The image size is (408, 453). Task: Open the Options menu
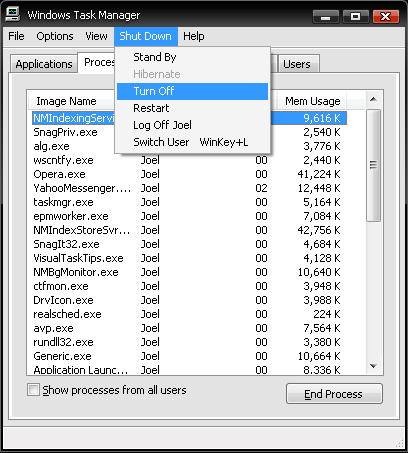pos(55,36)
